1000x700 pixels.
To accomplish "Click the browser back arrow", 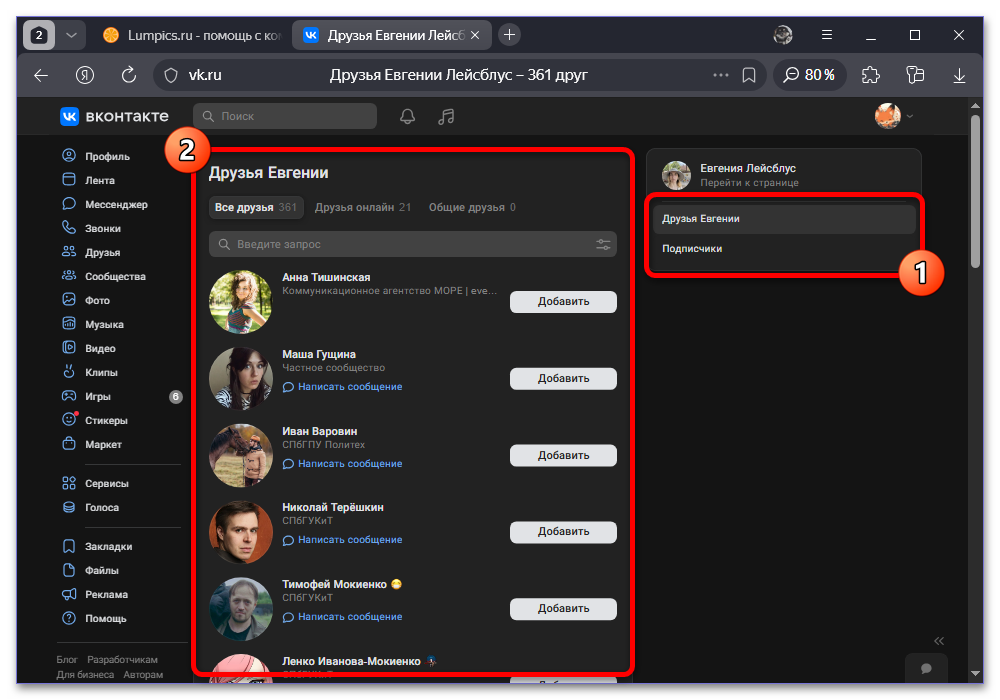I will [x=41, y=75].
